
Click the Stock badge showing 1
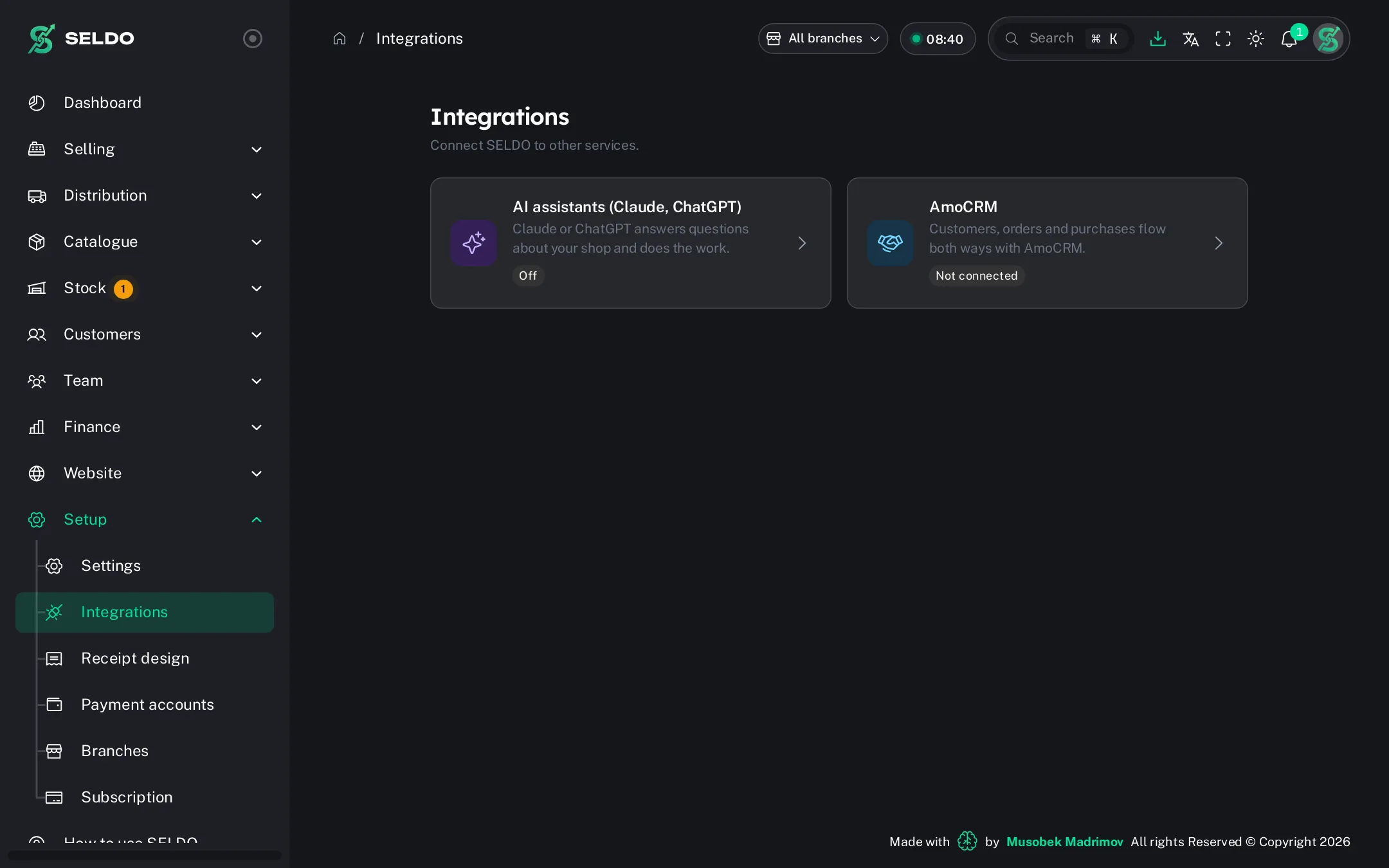tap(123, 289)
